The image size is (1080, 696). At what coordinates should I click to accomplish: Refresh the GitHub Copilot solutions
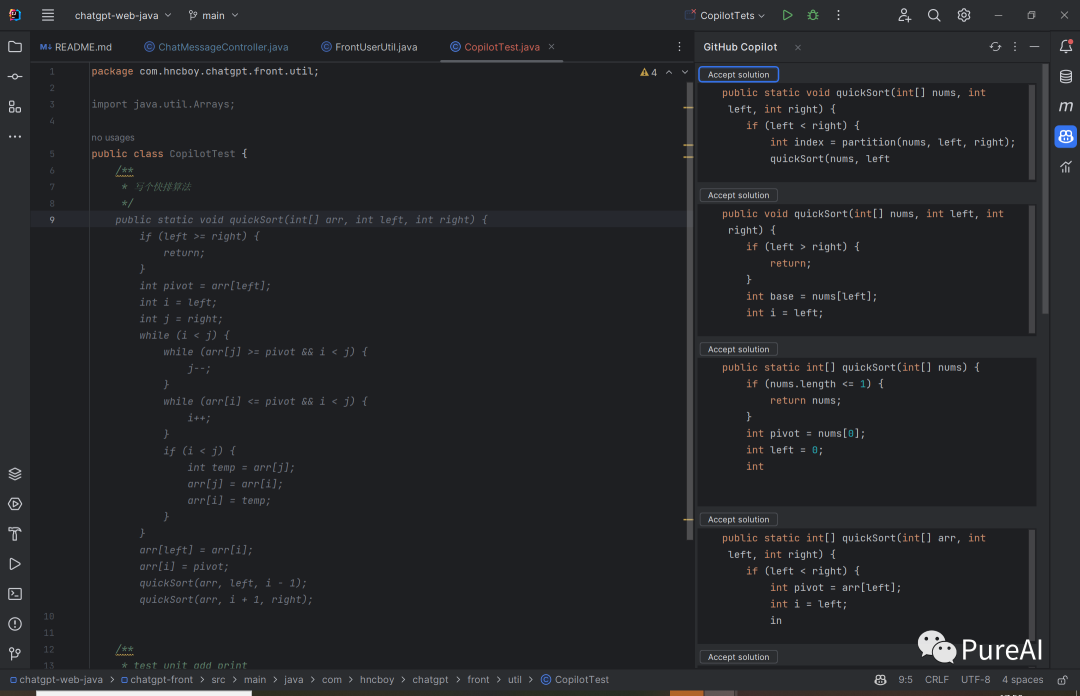point(995,47)
